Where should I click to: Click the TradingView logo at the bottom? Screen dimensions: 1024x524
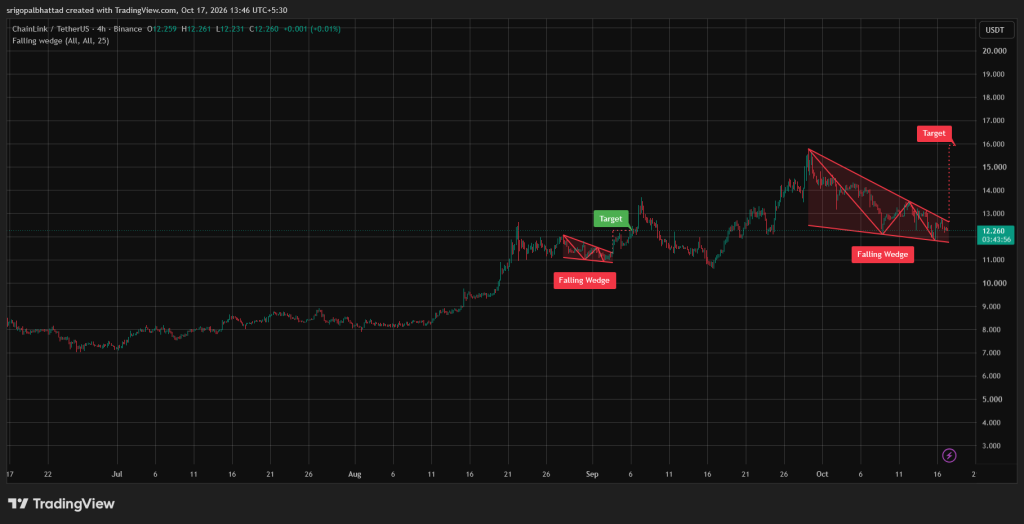[61, 504]
